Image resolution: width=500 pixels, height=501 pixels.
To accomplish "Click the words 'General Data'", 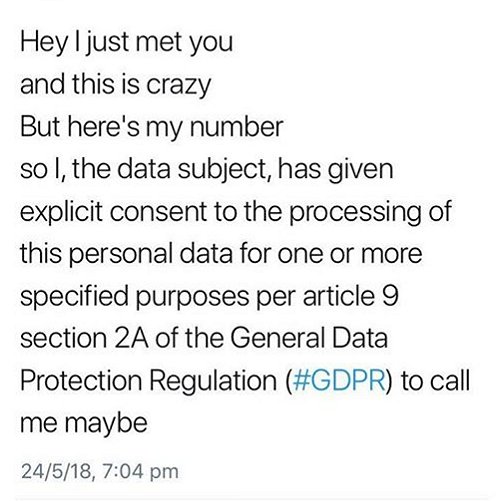I will pyautogui.click(x=309, y=338).
